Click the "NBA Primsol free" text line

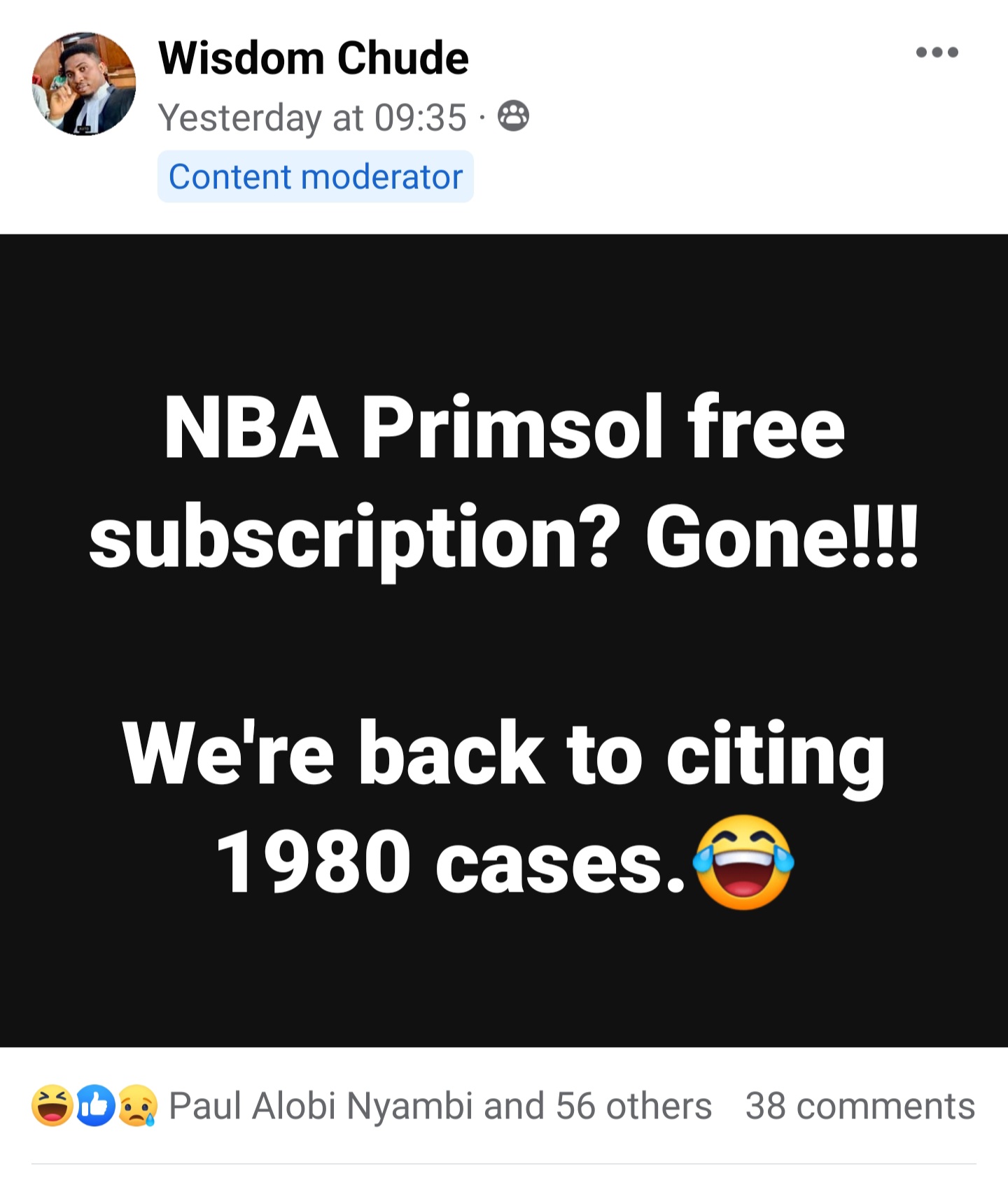(504, 427)
